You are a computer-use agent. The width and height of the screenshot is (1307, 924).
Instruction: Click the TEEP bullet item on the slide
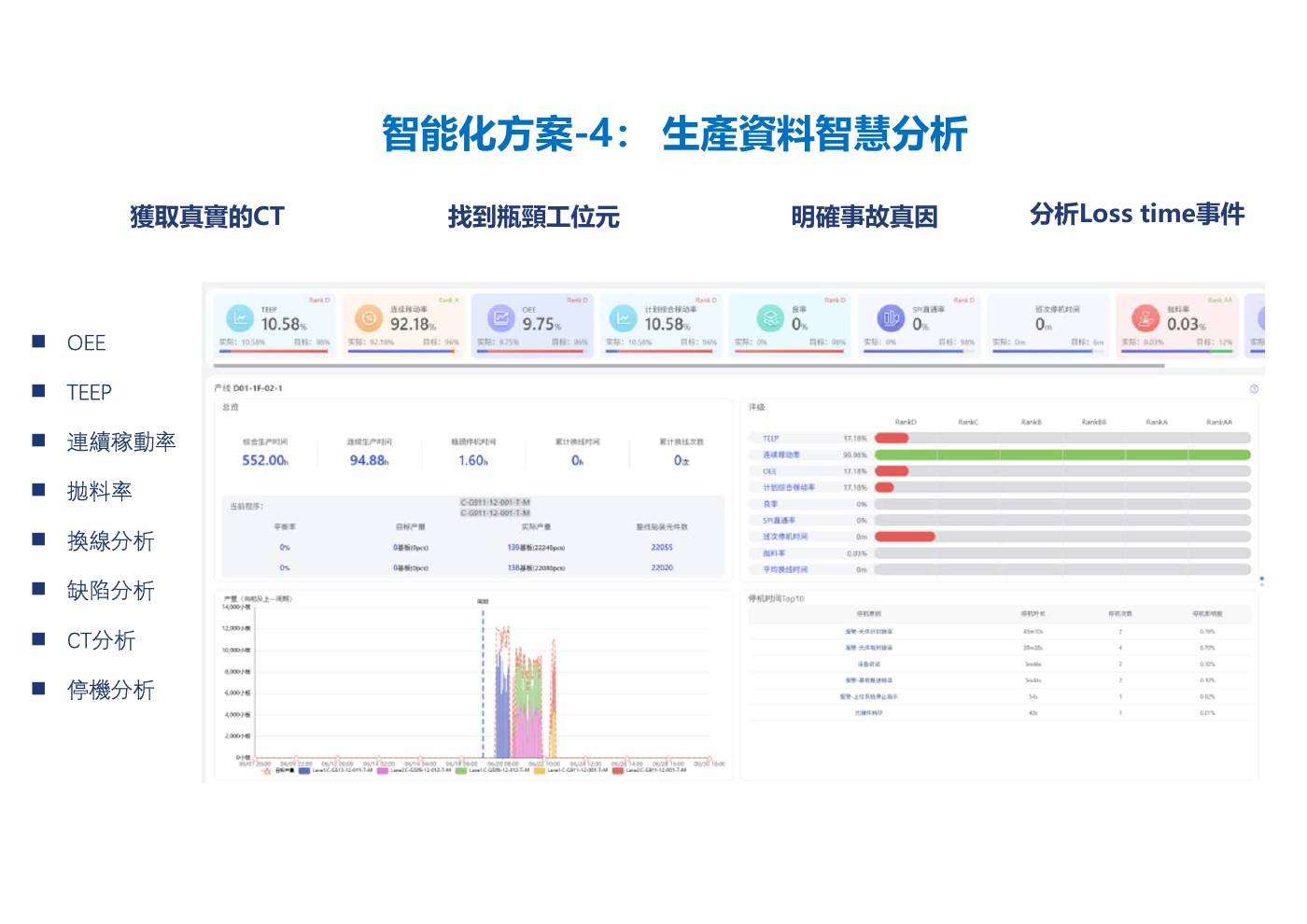coord(90,392)
